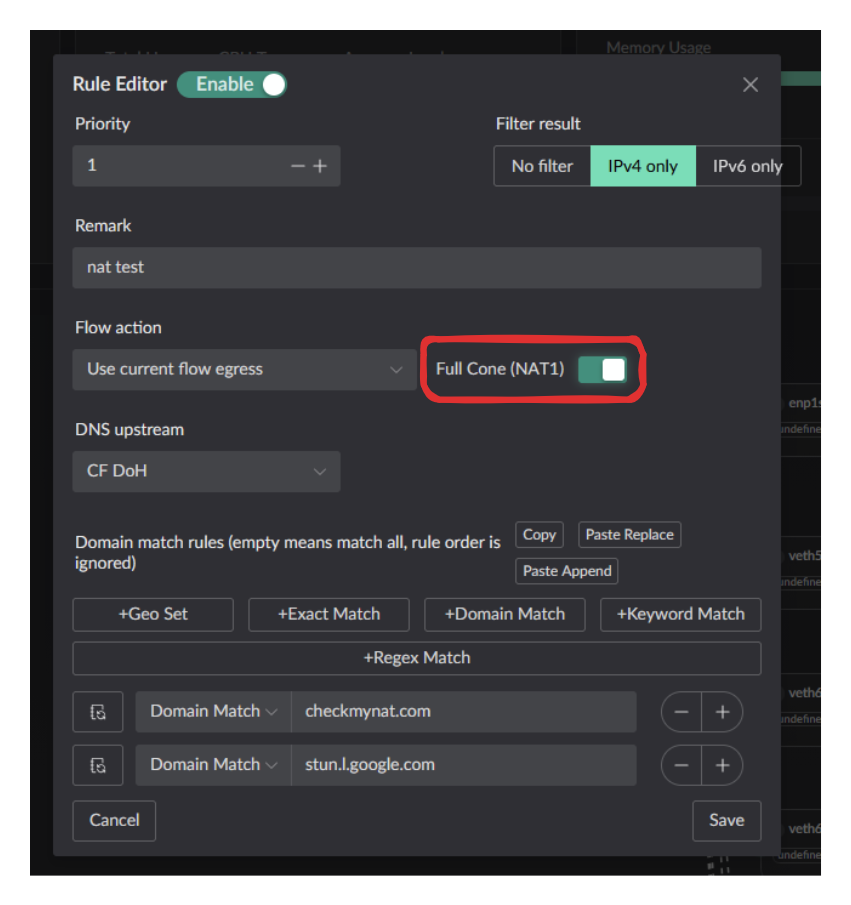Save the rule
The image size is (851, 905).
[726, 821]
